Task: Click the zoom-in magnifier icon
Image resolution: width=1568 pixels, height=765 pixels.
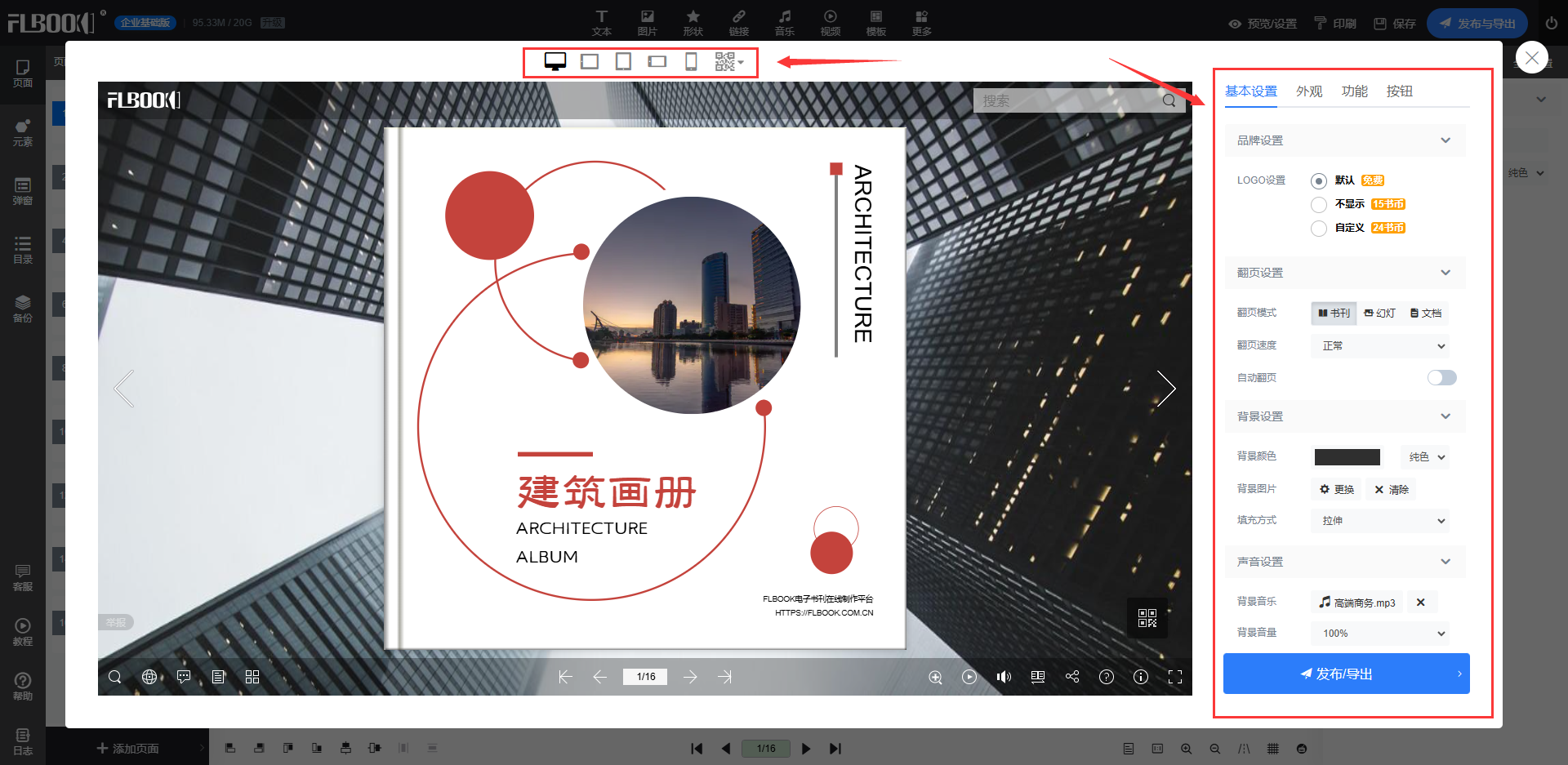Action: 935,677
